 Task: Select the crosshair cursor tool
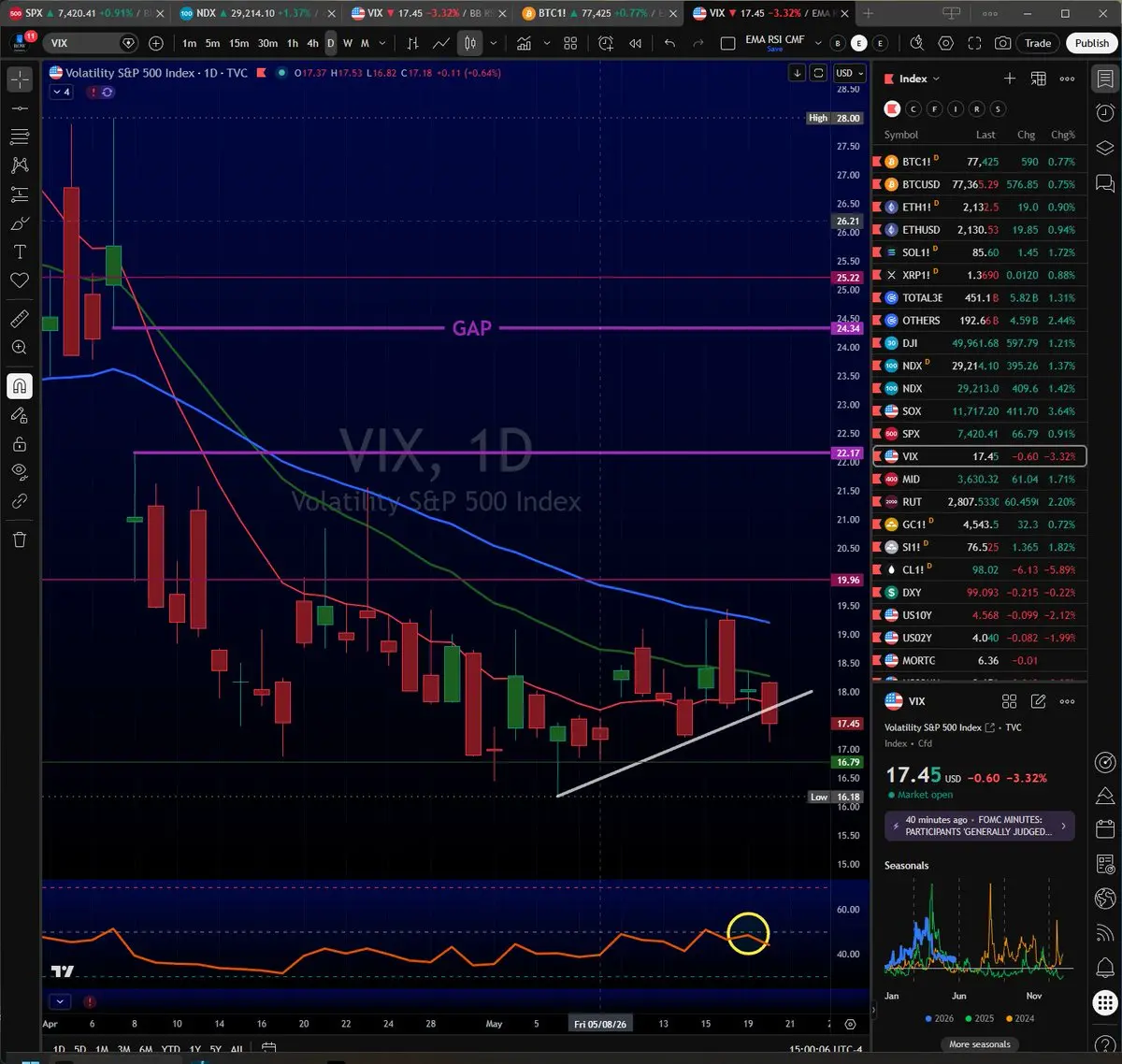pyautogui.click(x=20, y=79)
